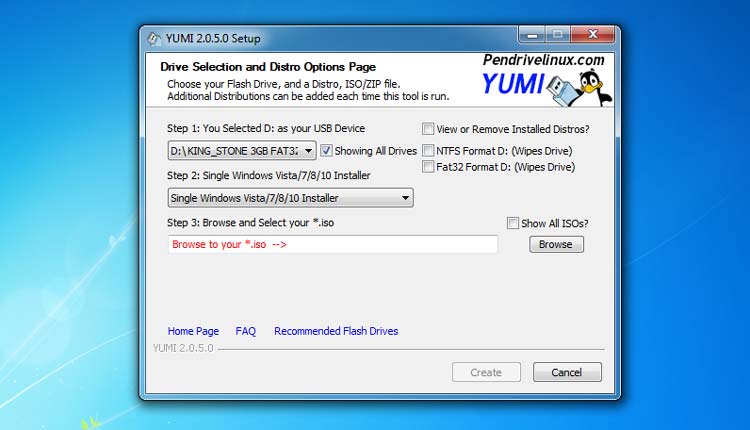750x430 pixels.
Task: Click the YUMI penguin USB logo
Action: 547,87
